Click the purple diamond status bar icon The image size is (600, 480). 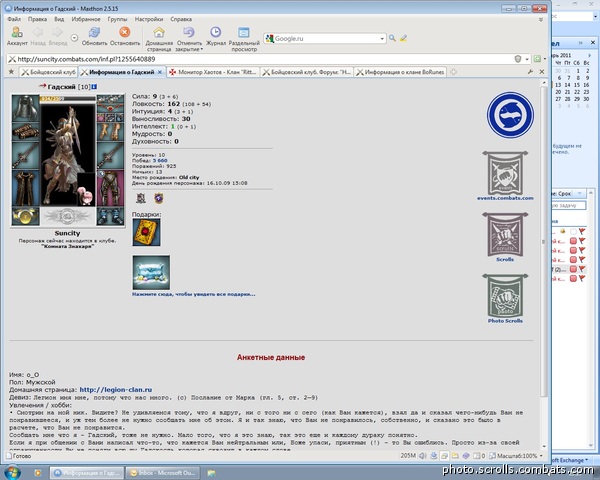466,456
